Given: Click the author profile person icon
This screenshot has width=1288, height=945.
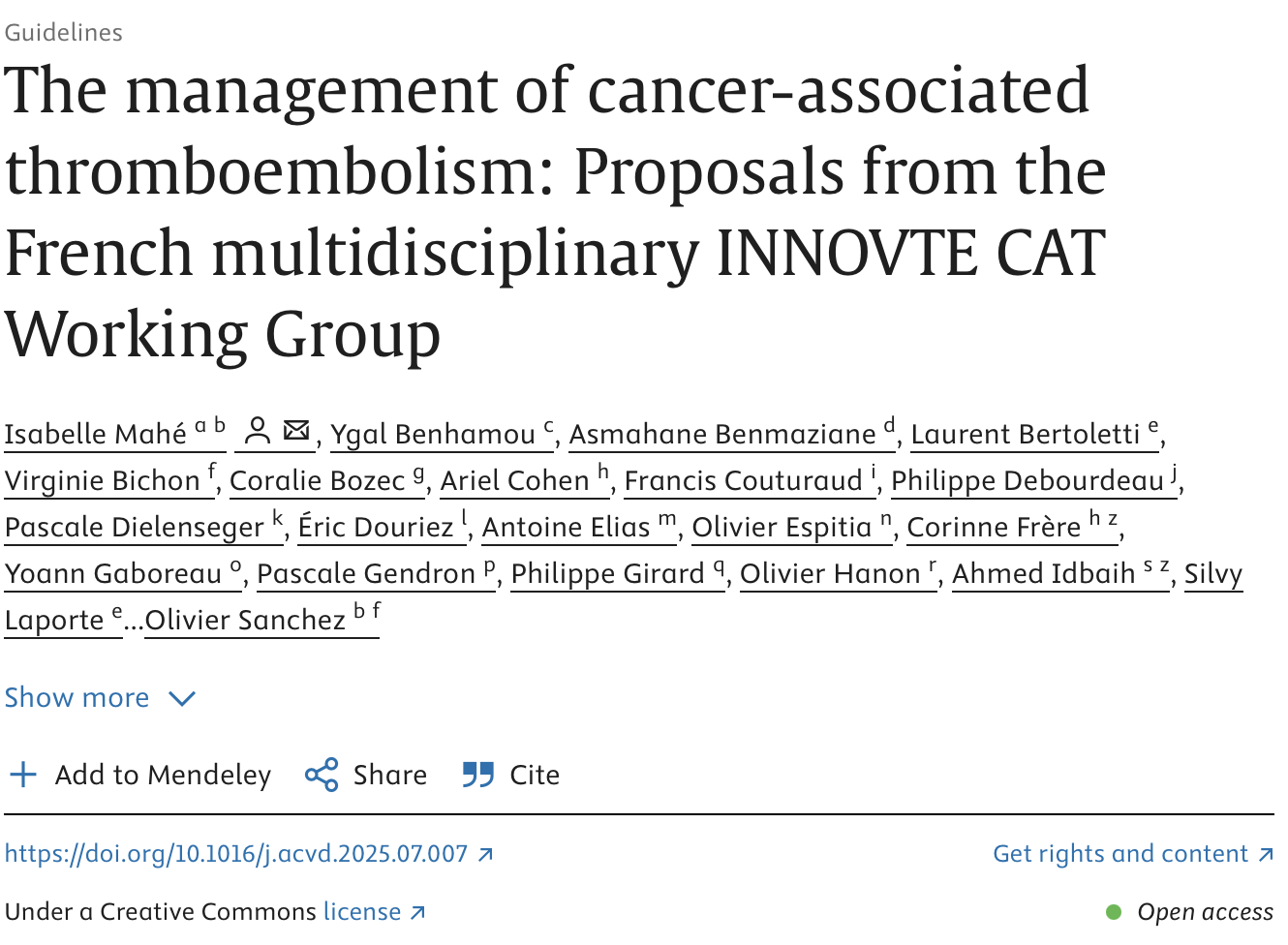Looking at the screenshot, I should [x=257, y=430].
